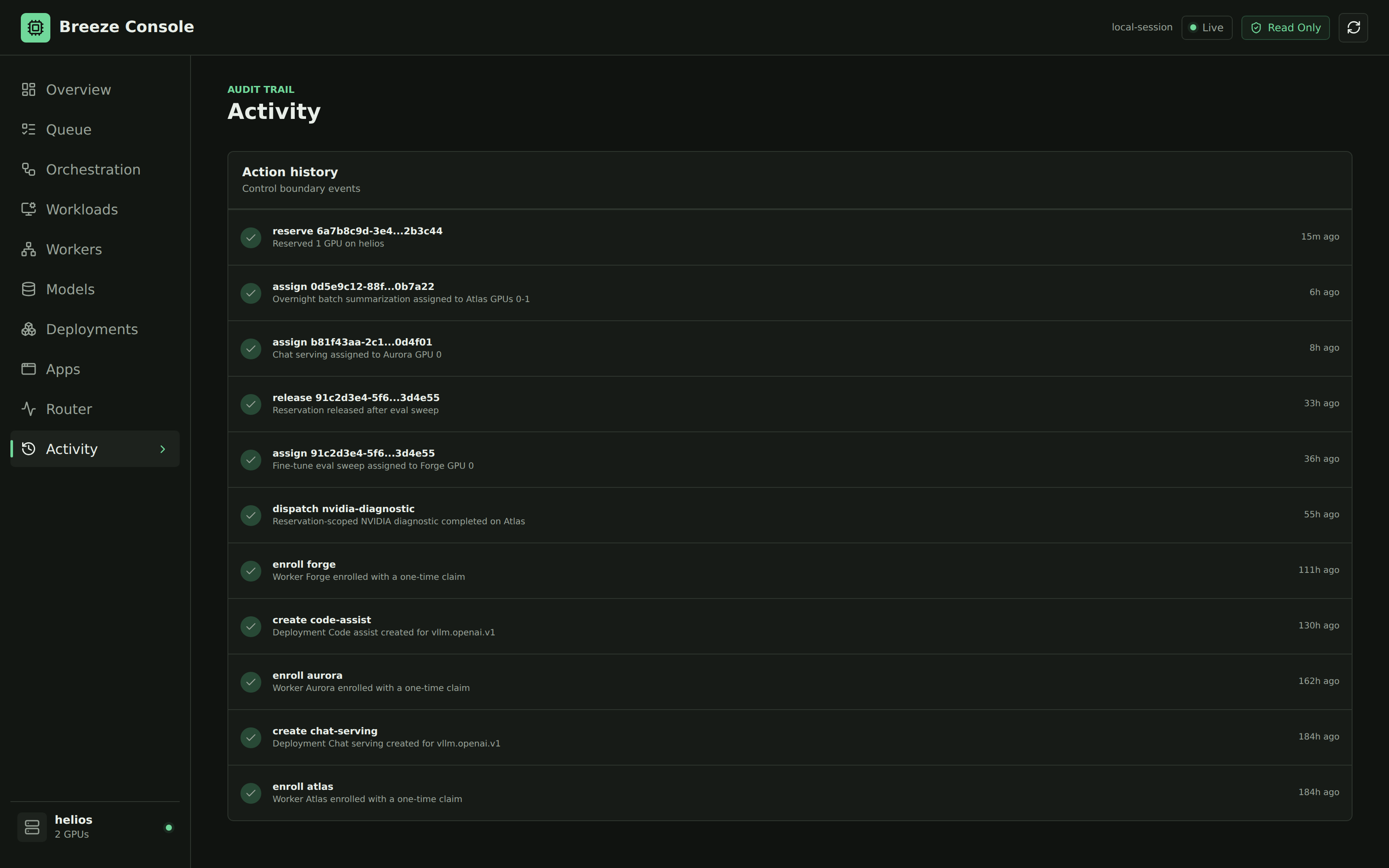Click the check icon for enroll atlas event
Screen dimensions: 1389x868
(251, 793)
